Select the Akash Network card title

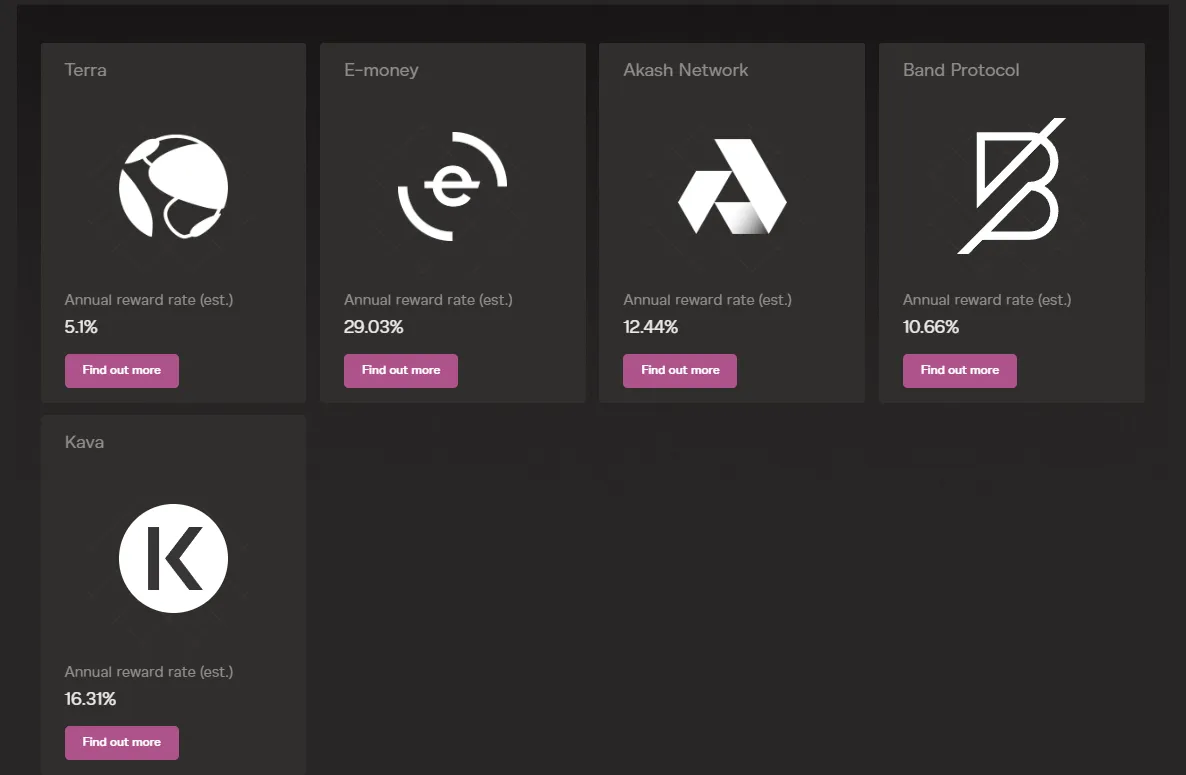(686, 70)
